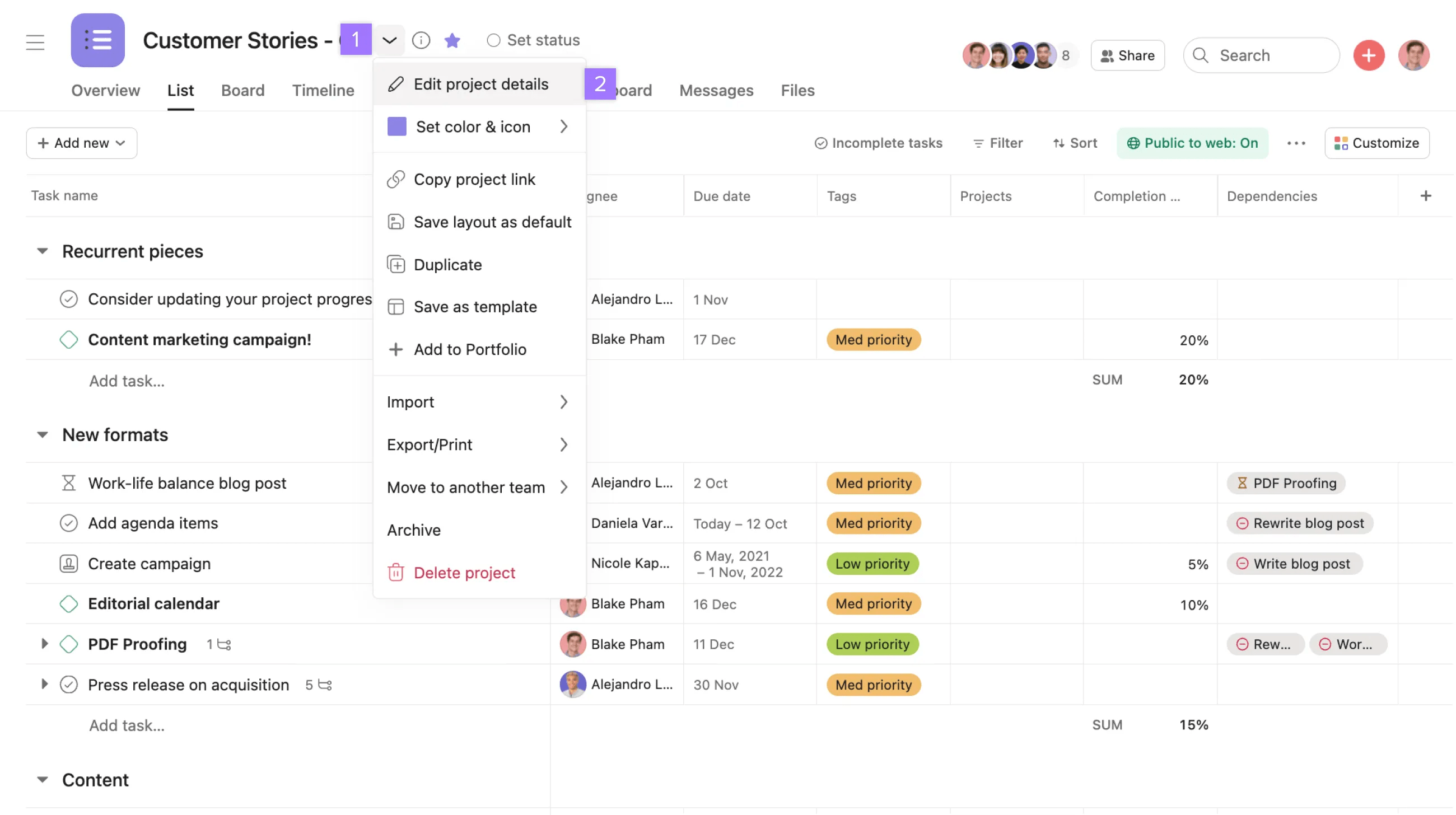Open Set color & icon swatch picker
1456x815 pixels.
pyautogui.click(x=473, y=127)
